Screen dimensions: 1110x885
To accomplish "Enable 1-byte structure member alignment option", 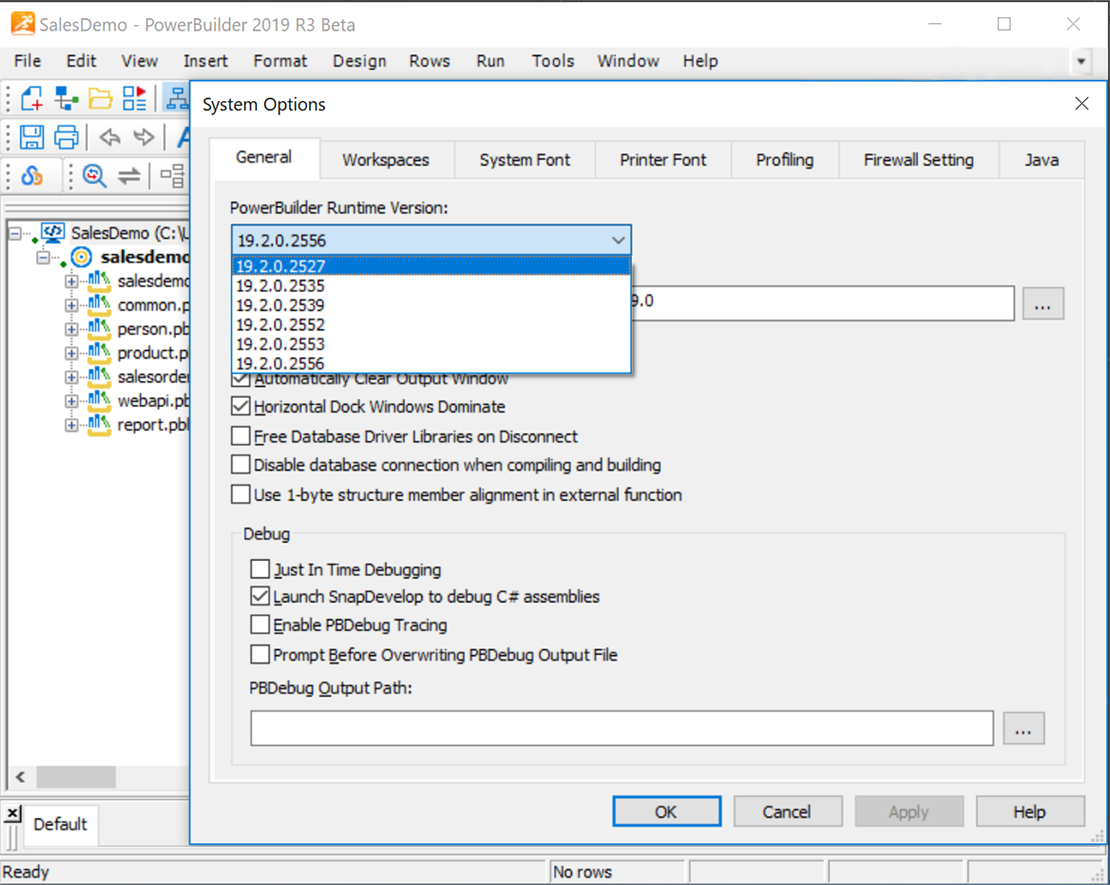I will point(241,494).
